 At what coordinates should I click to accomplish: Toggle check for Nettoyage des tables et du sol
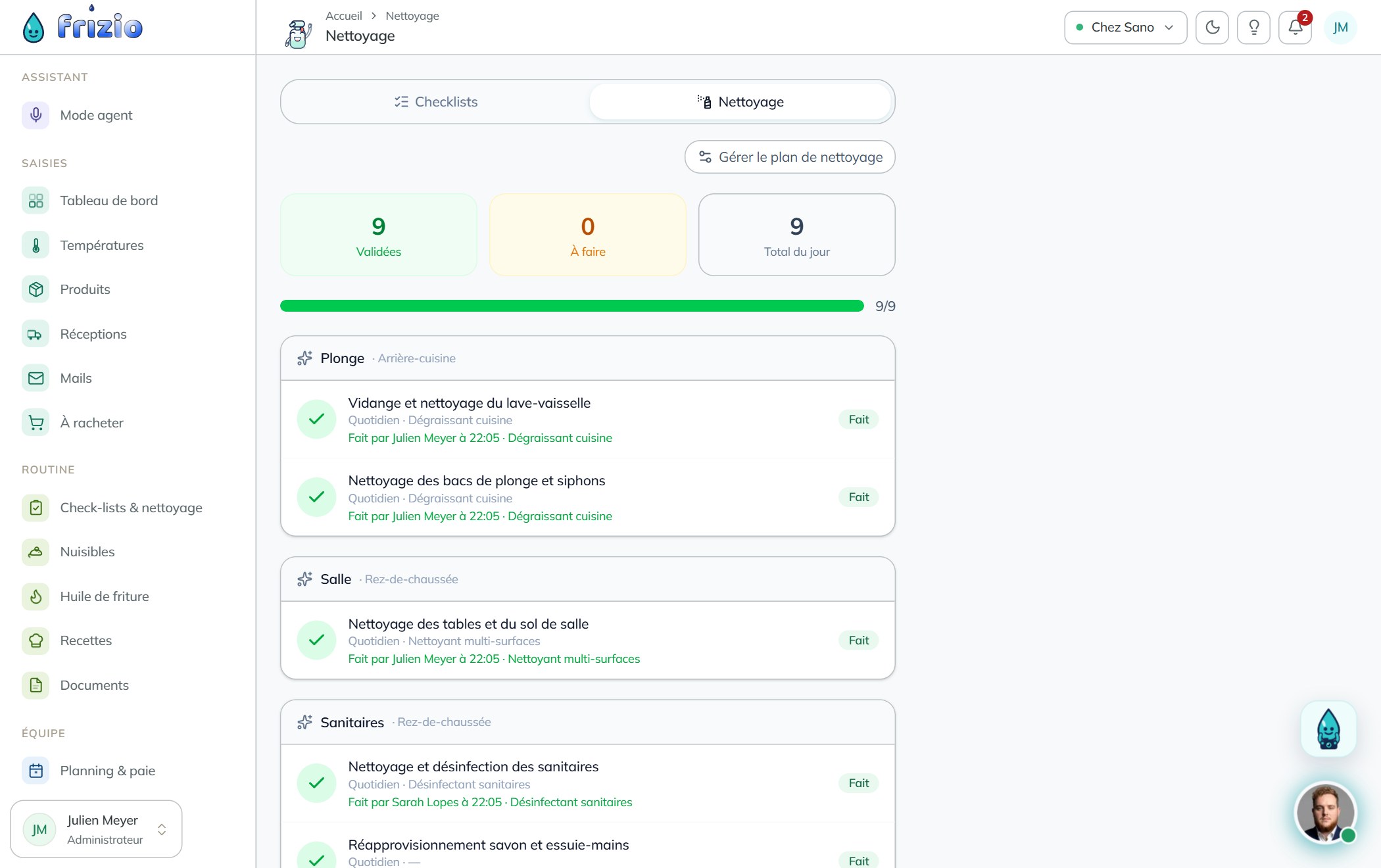316,640
